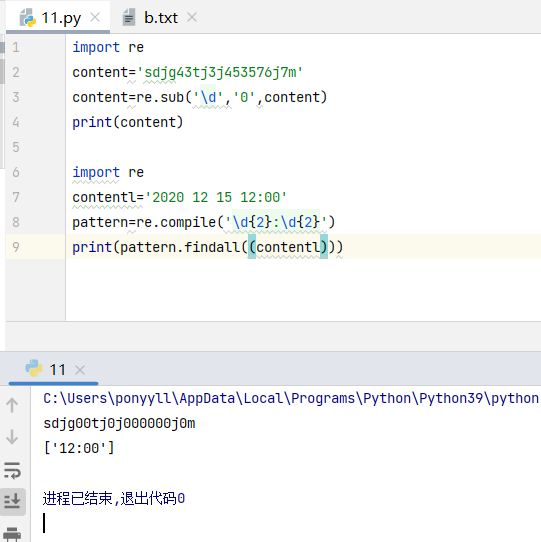Click the output line ['12:00']
The width and height of the screenshot is (541, 542).
78,448
